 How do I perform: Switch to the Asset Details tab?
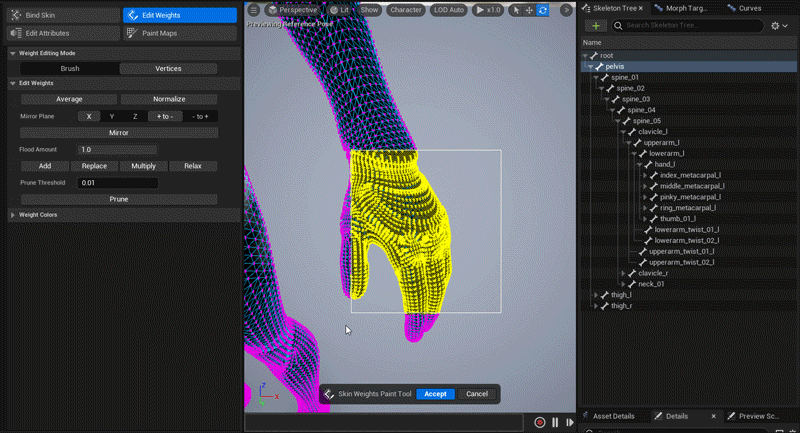tap(608, 416)
